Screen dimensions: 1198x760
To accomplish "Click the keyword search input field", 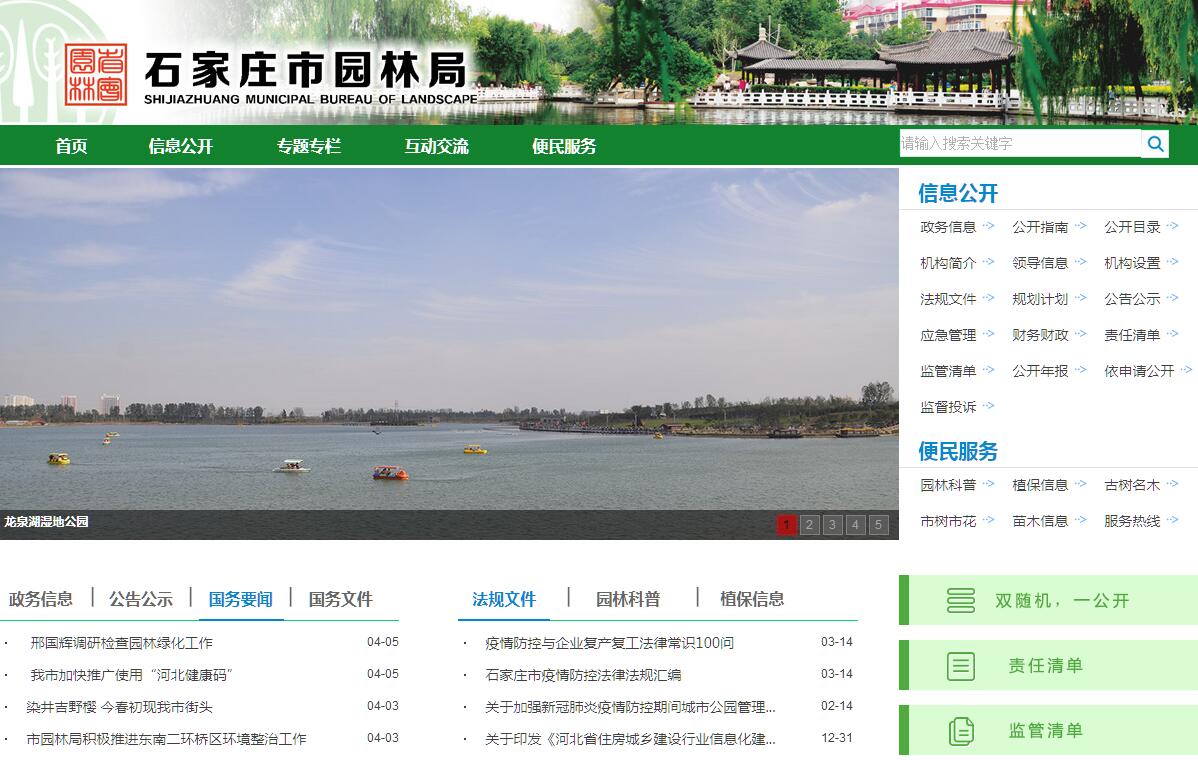I will click(1018, 144).
